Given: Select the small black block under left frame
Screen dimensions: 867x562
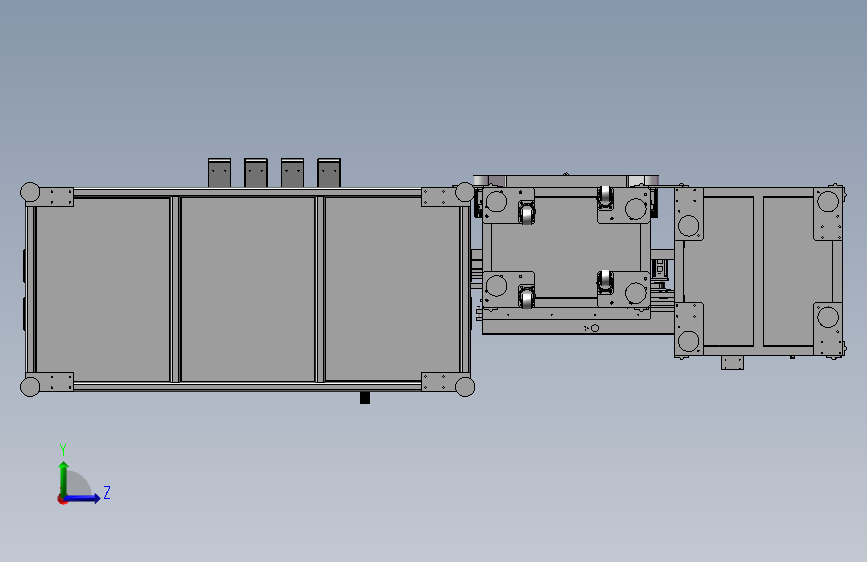Looking at the screenshot, I should 365,398.
